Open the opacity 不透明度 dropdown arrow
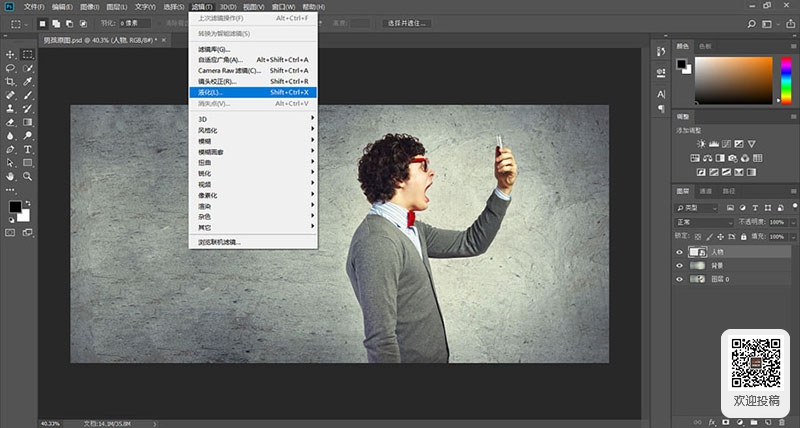 coord(792,222)
